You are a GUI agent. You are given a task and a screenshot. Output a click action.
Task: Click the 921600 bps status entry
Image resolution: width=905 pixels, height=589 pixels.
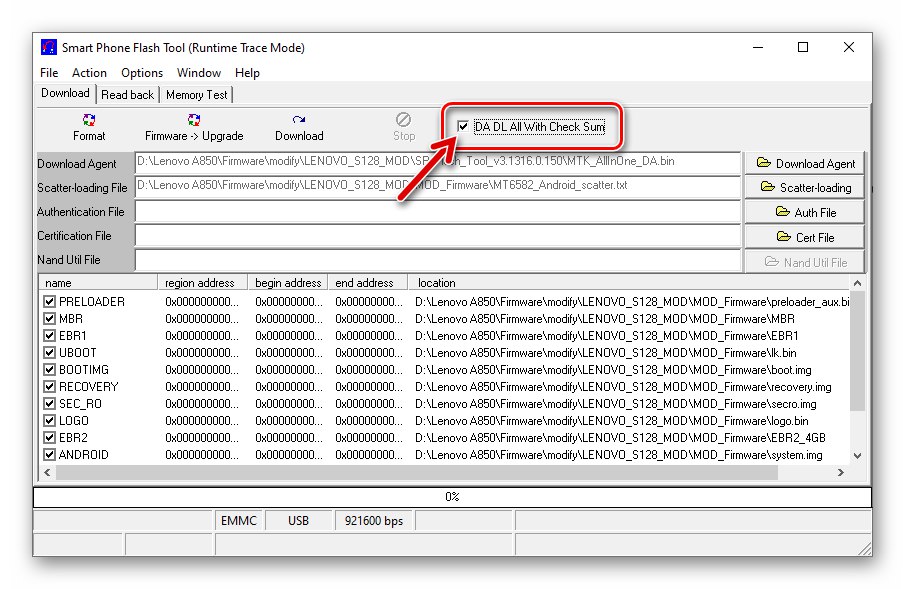[374, 521]
